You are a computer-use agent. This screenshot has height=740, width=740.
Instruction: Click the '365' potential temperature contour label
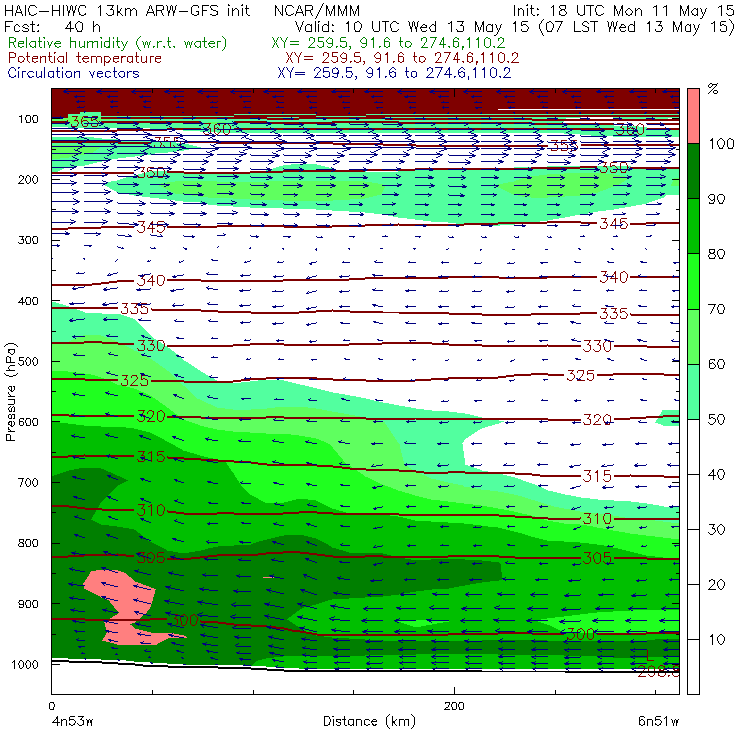click(x=85, y=121)
